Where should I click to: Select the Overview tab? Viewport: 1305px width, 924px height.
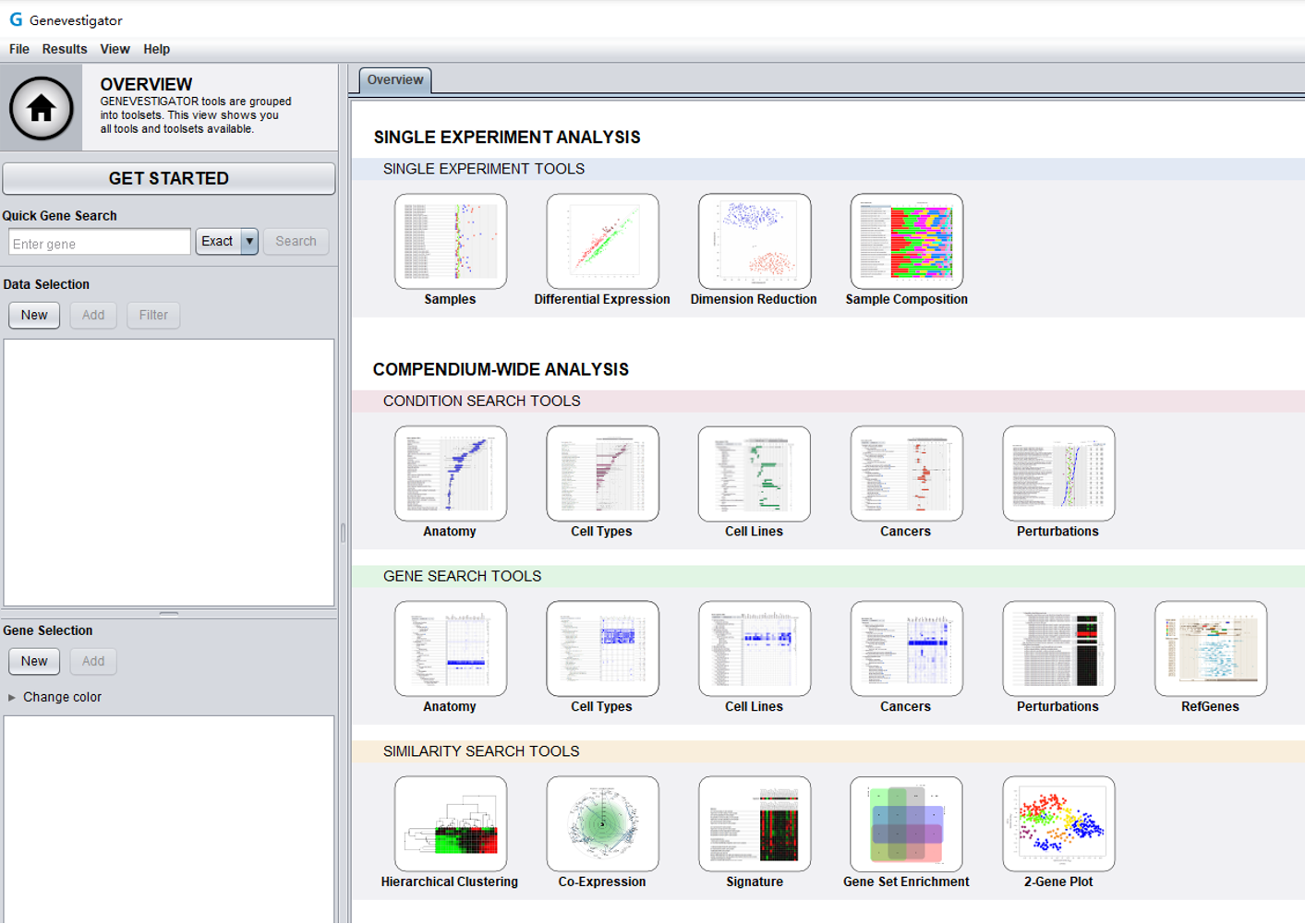(395, 80)
